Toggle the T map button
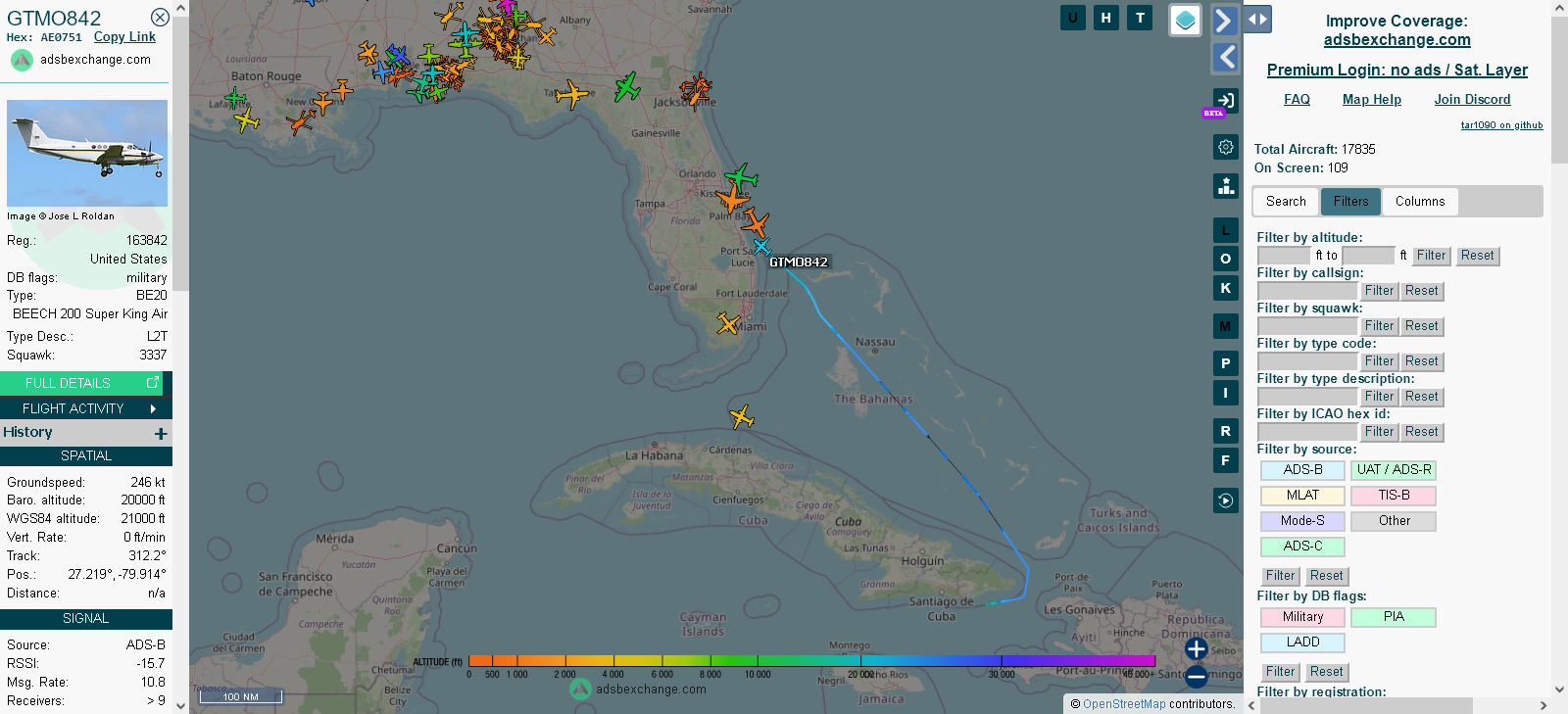Image resolution: width=1568 pixels, height=714 pixels. [1140, 18]
